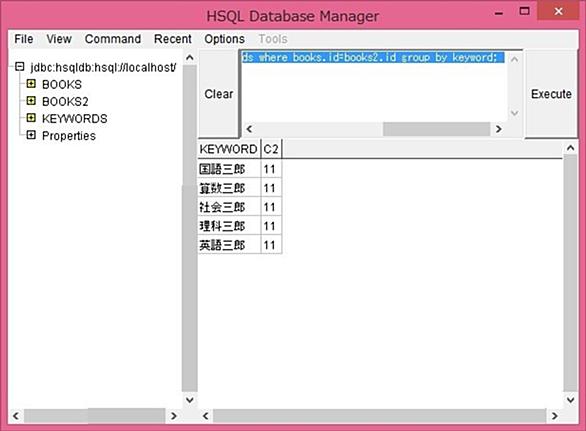Expand the KEYWORDS tree node

coord(31,118)
